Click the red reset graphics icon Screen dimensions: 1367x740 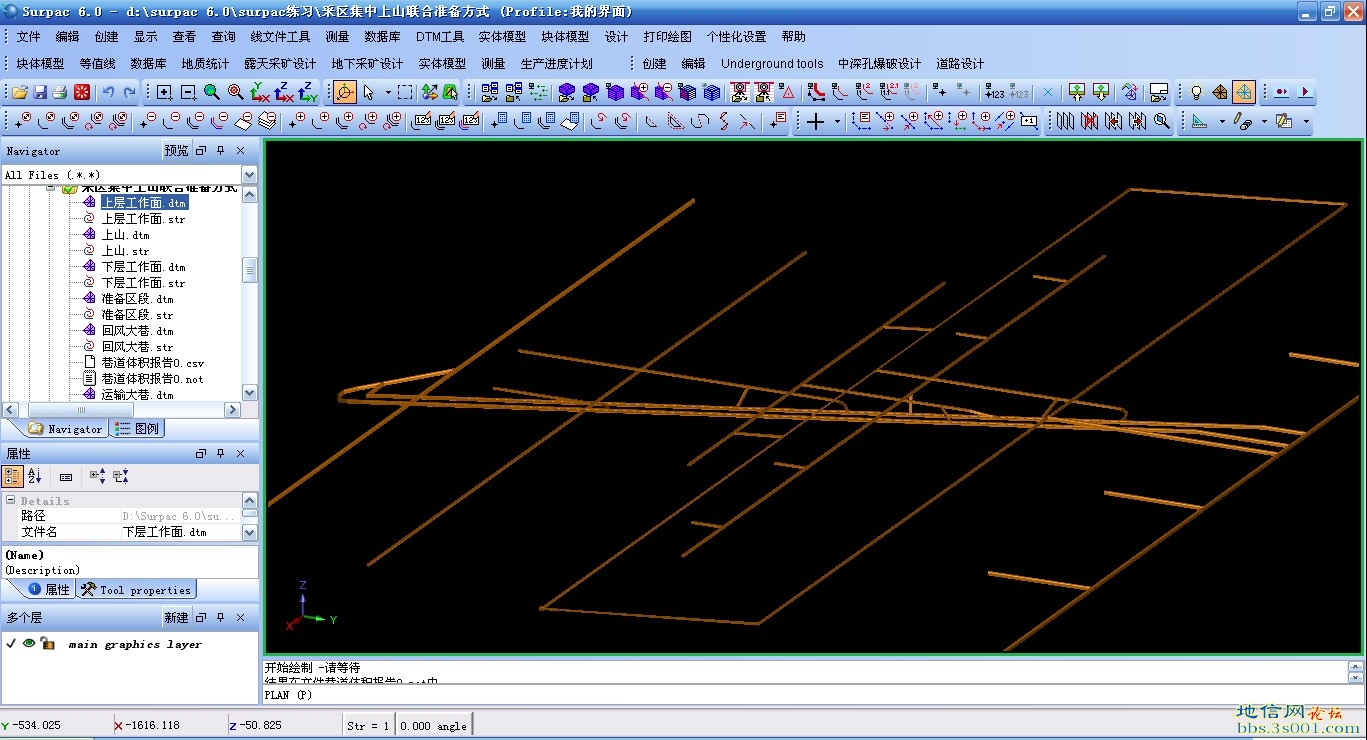click(82, 92)
